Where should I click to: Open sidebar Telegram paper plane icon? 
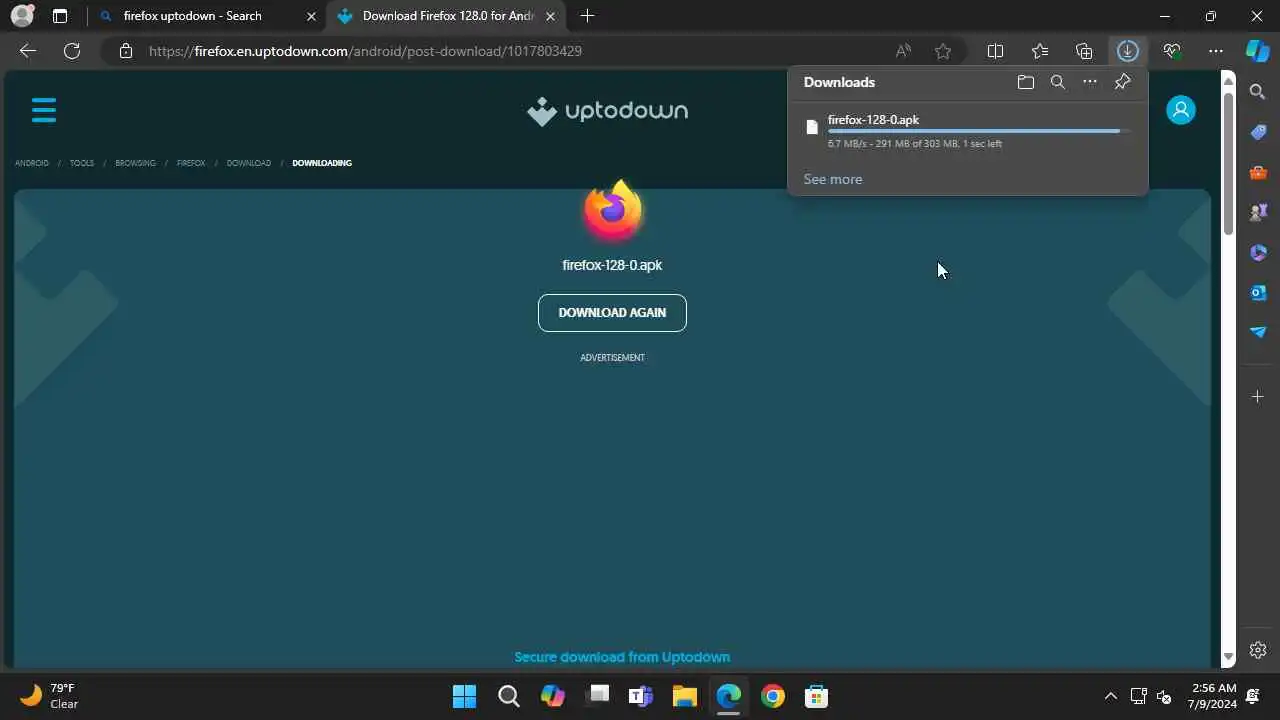(1258, 332)
